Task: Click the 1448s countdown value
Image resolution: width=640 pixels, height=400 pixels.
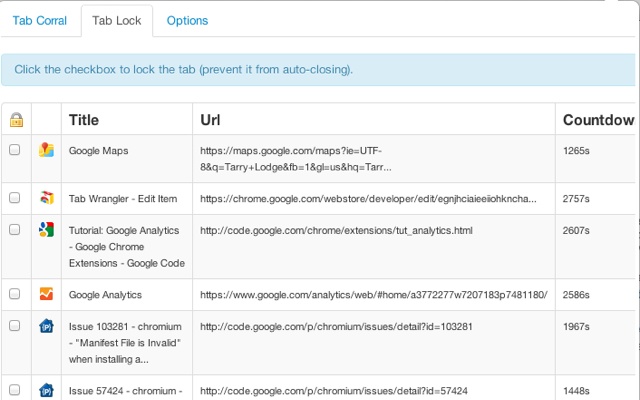Action: pos(576,391)
